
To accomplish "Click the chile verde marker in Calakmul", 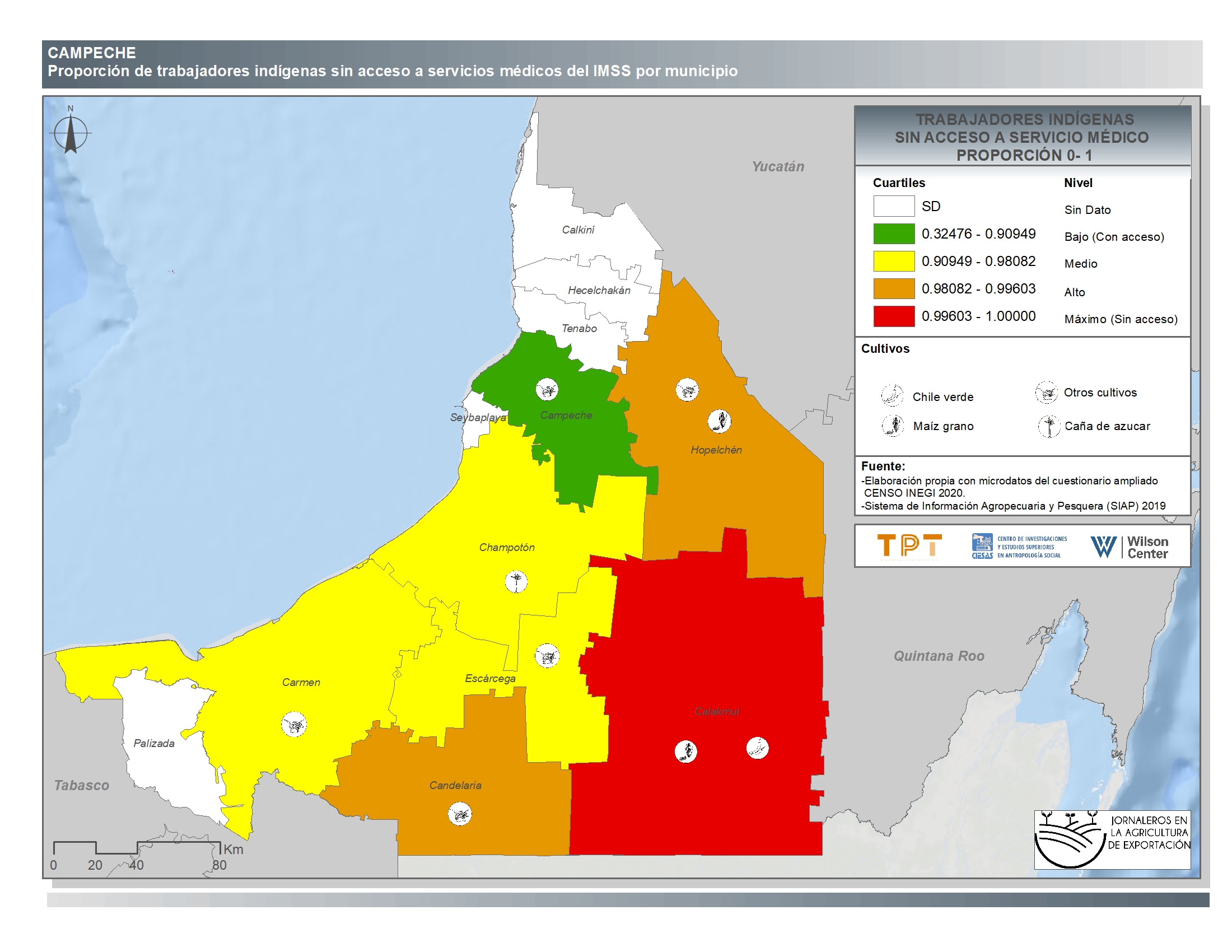I will coord(757,748).
